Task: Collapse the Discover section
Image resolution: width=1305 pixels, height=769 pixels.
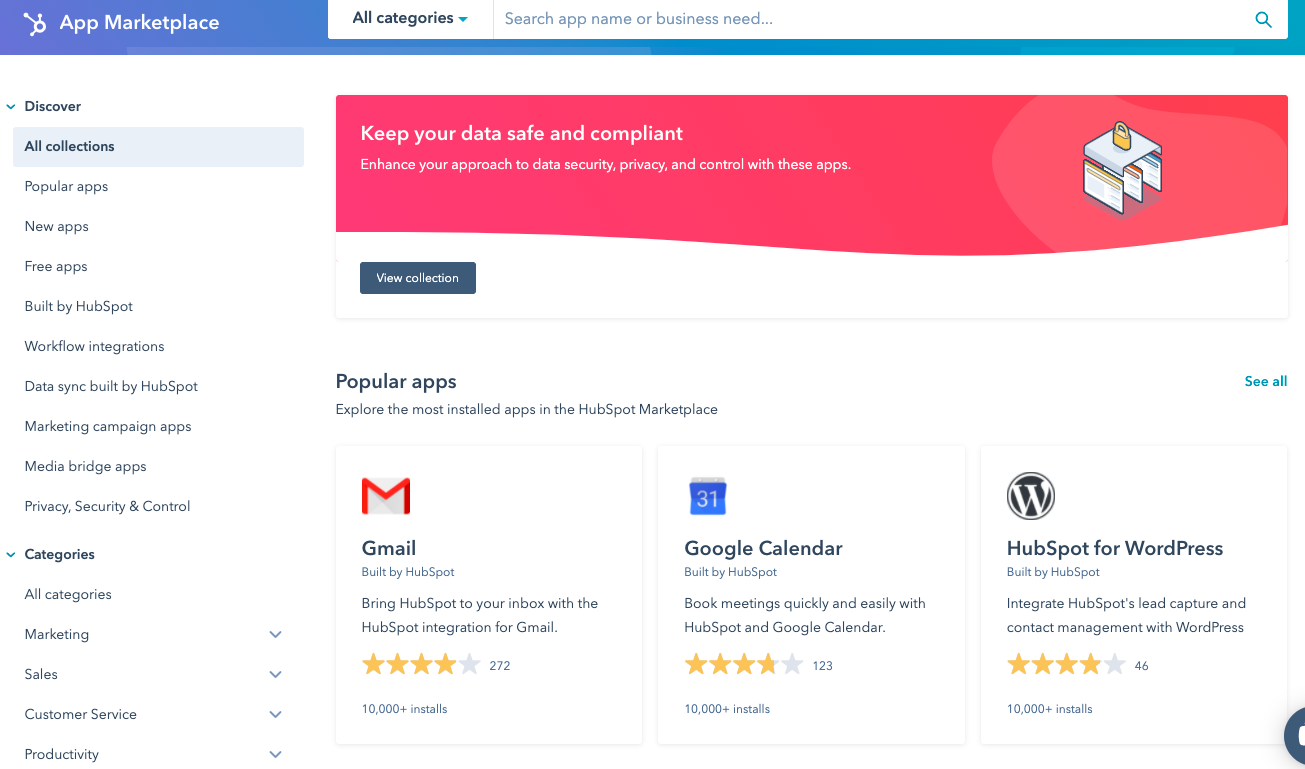Action: coord(11,106)
